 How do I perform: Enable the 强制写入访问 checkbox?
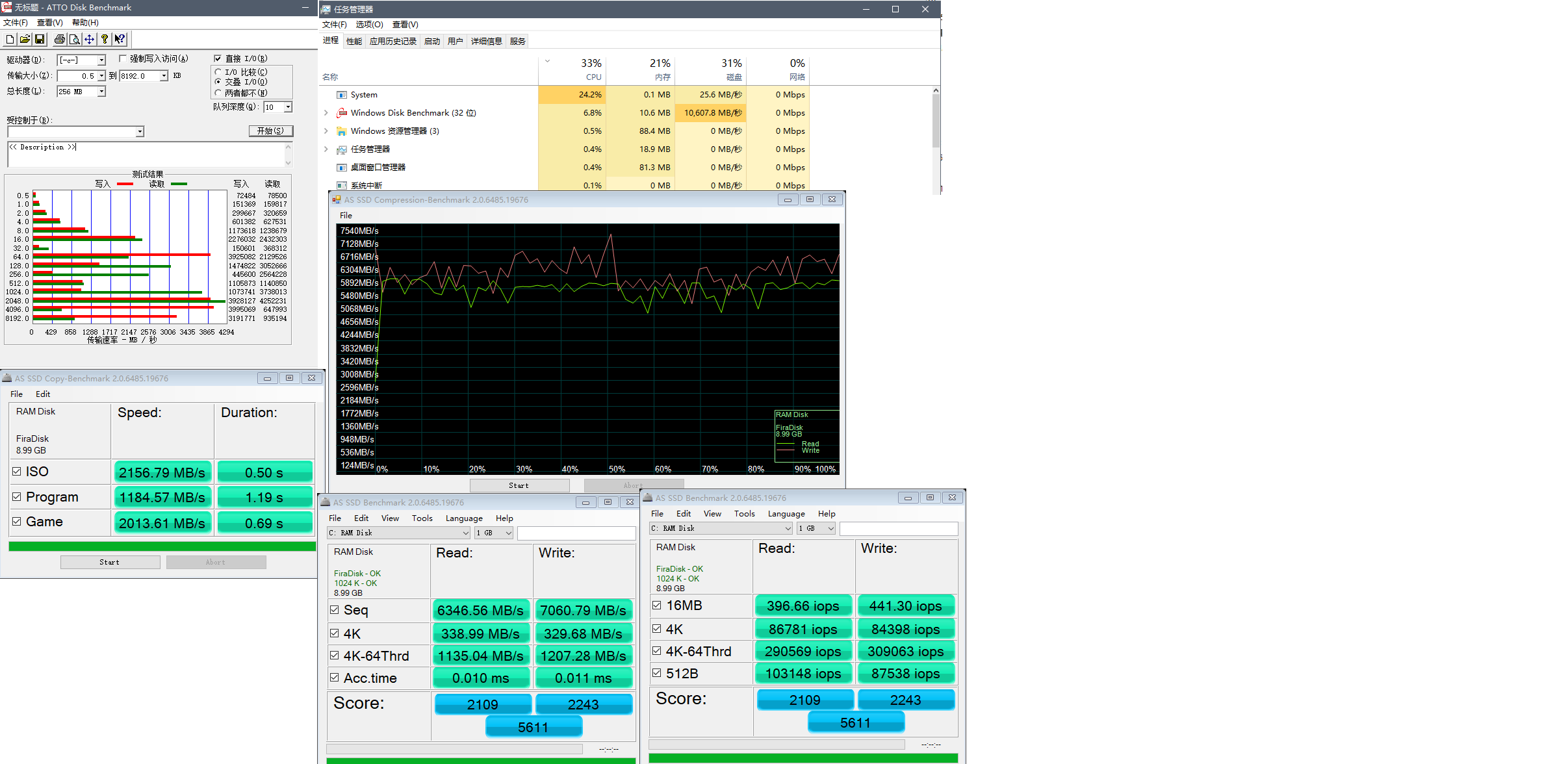[x=123, y=58]
